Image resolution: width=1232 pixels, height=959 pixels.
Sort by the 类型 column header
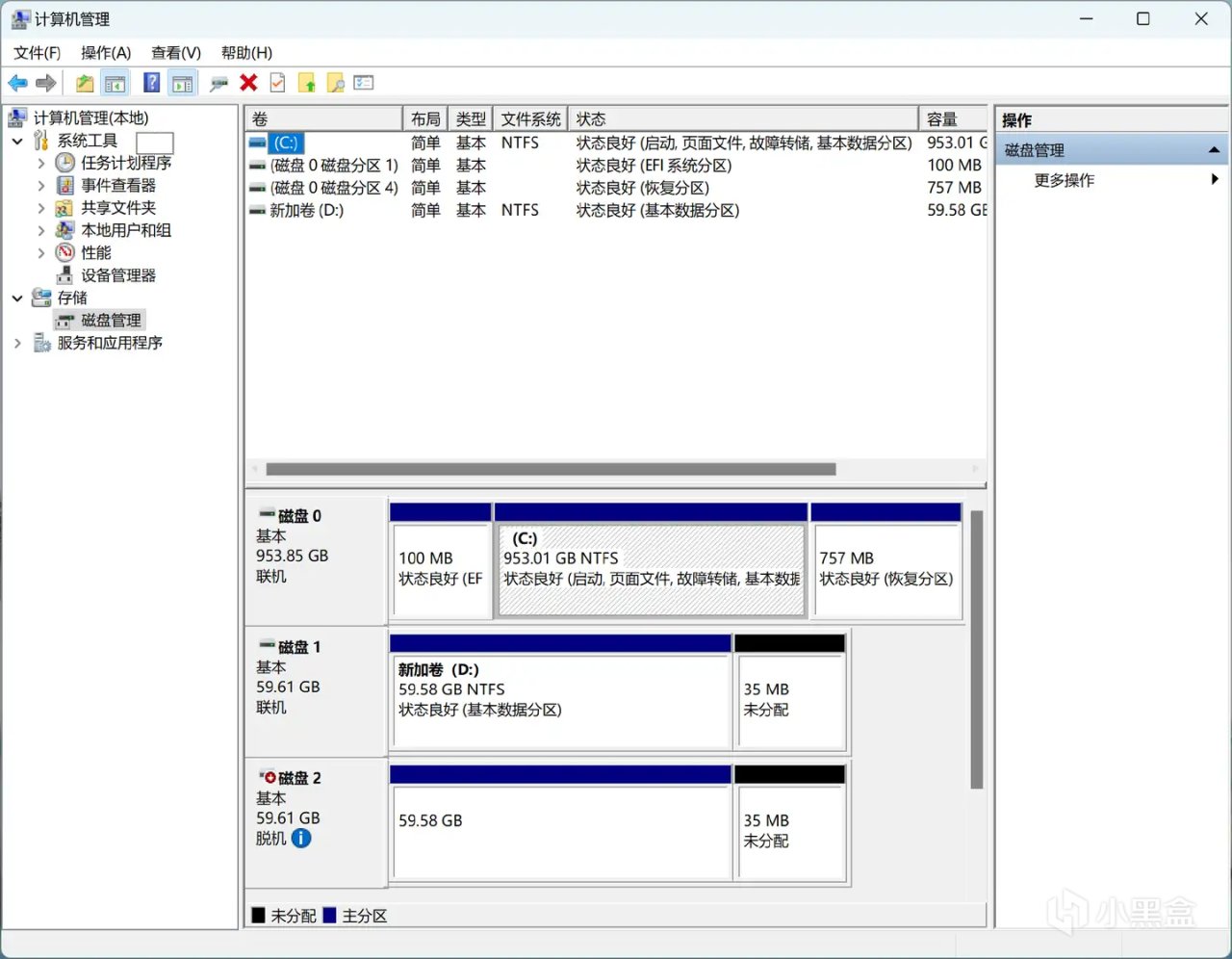pos(471,119)
